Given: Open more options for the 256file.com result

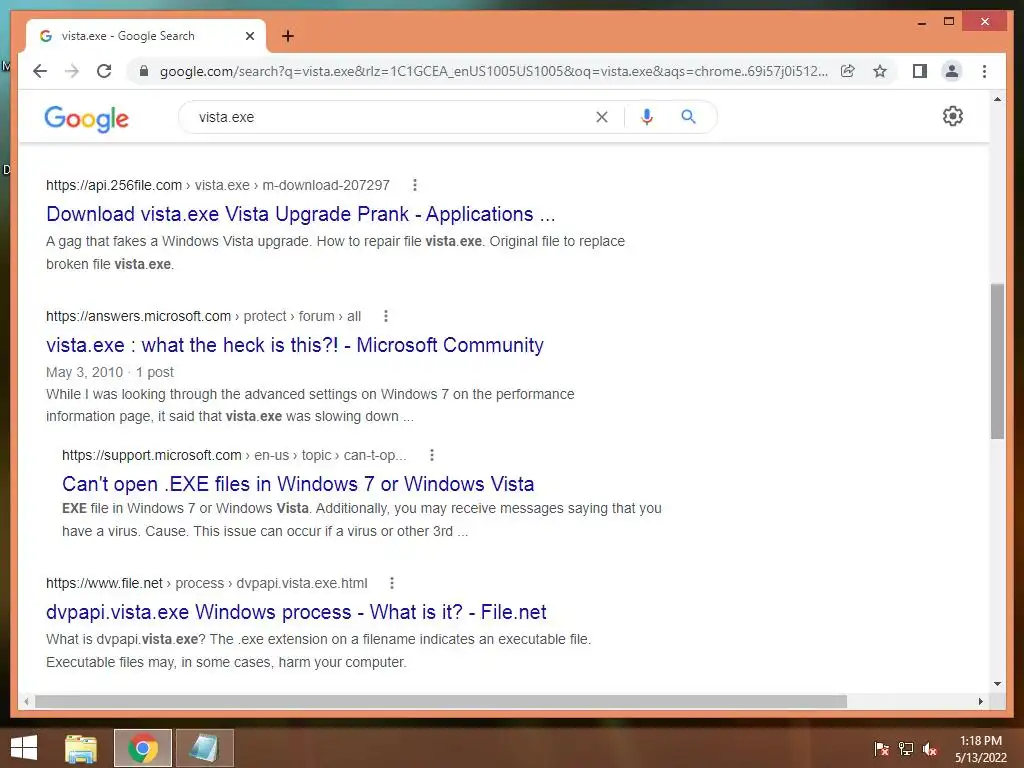Looking at the screenshot, I should point(415,185).
